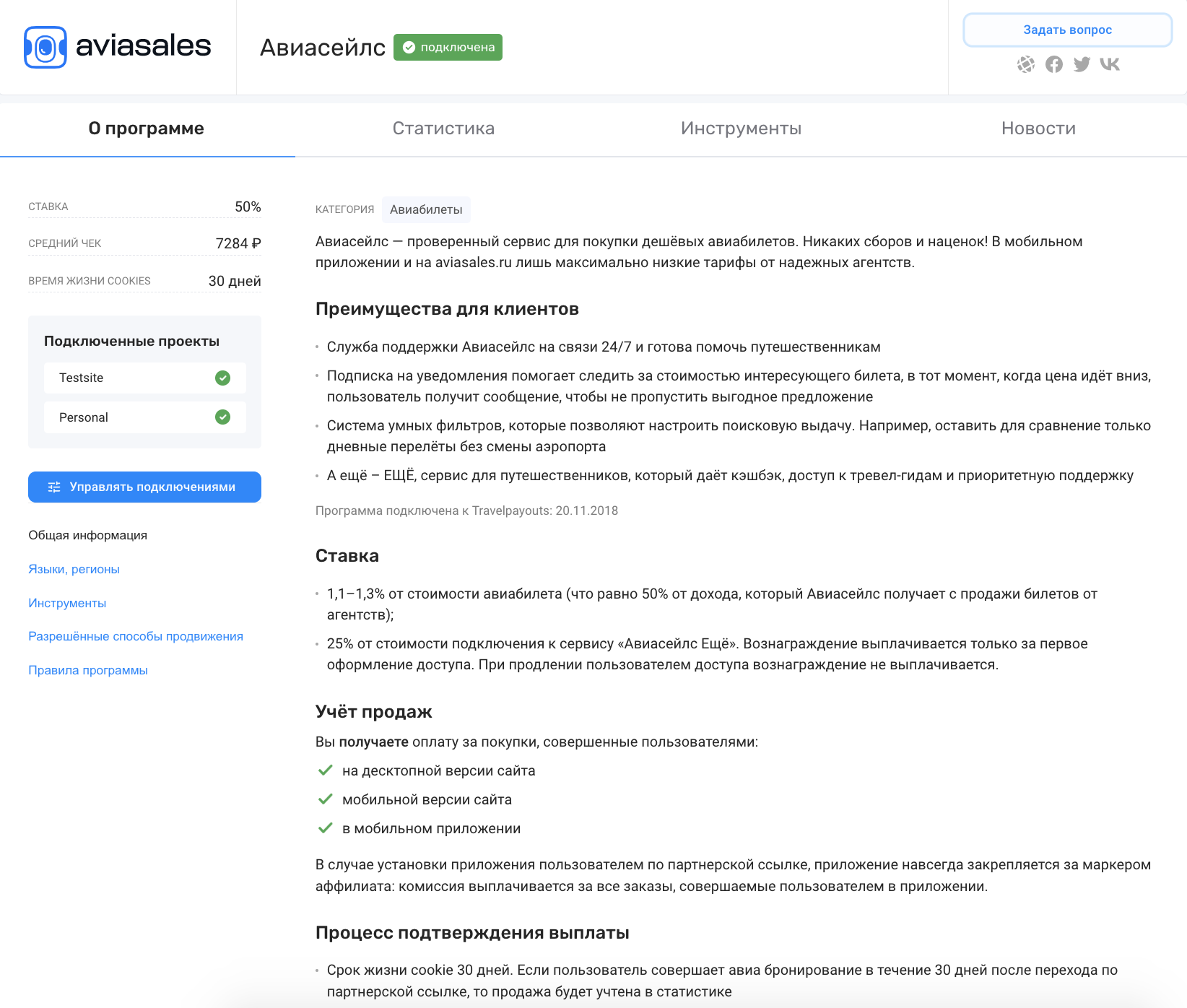Screen dimensions: 1187x1008
Task: Open the Статистика tab
Action: click(443, 129)
